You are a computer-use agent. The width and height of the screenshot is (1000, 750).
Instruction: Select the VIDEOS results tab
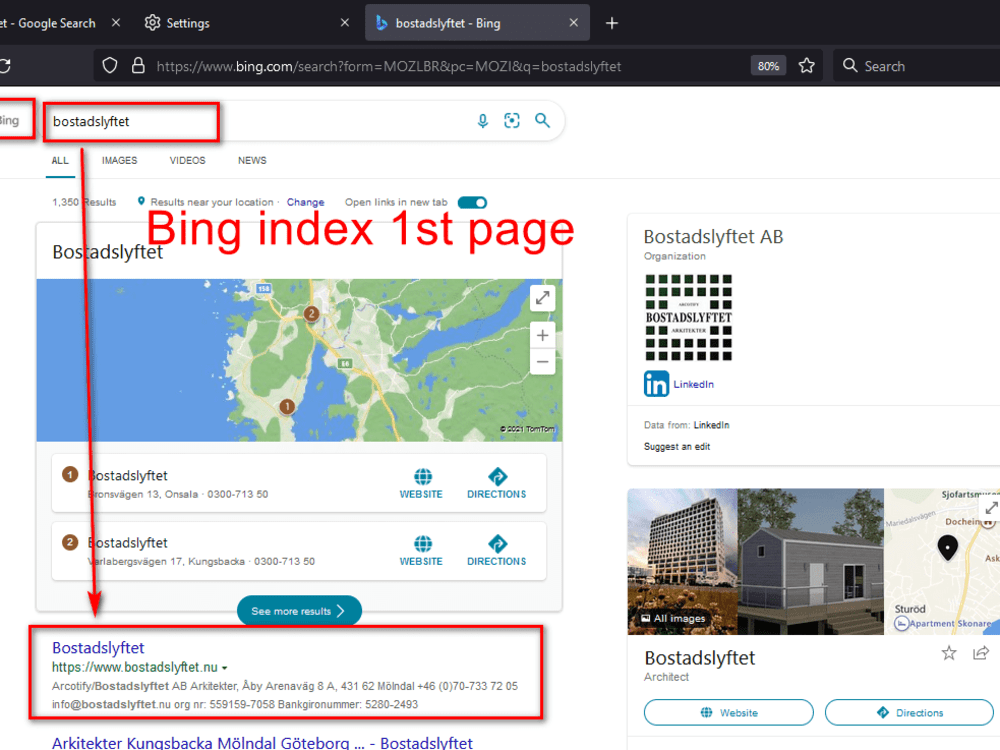click(188, 161)
